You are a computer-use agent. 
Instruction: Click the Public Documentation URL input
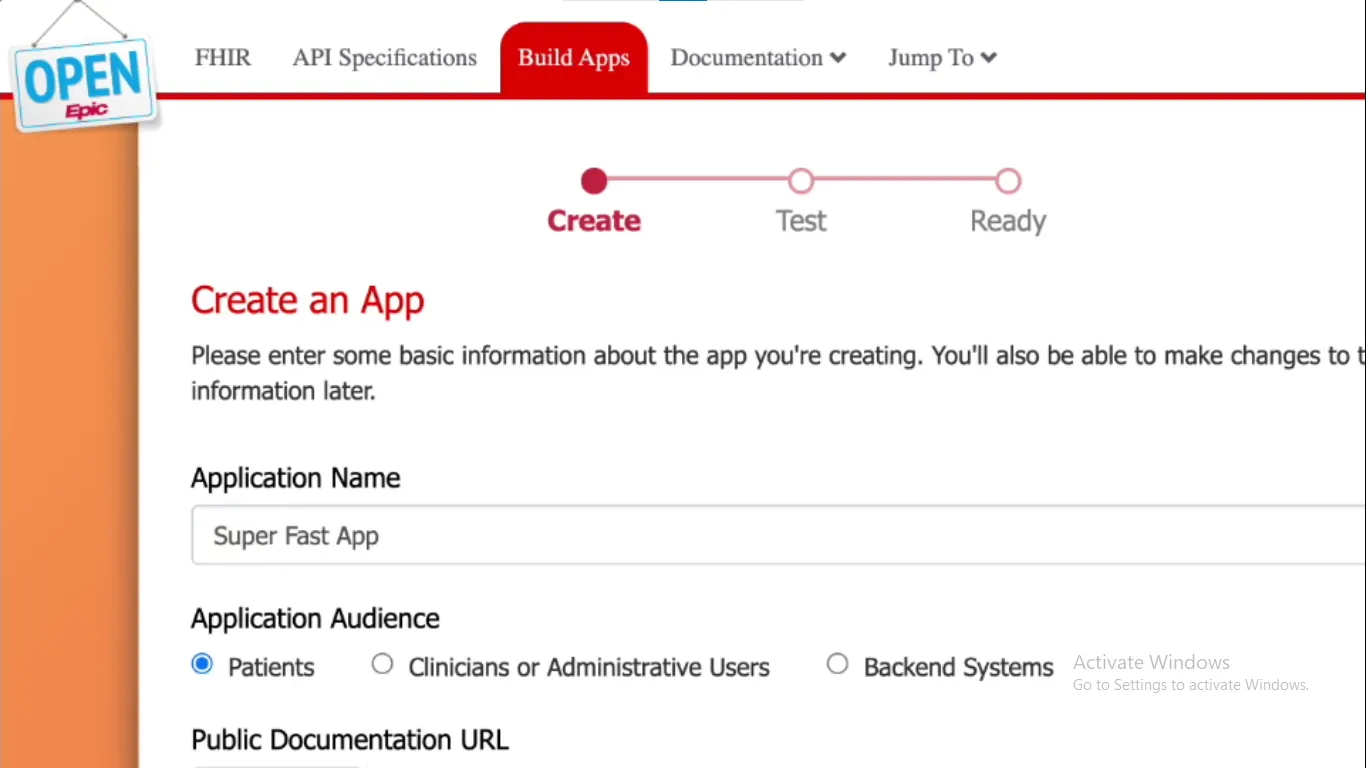pos(275,766)
